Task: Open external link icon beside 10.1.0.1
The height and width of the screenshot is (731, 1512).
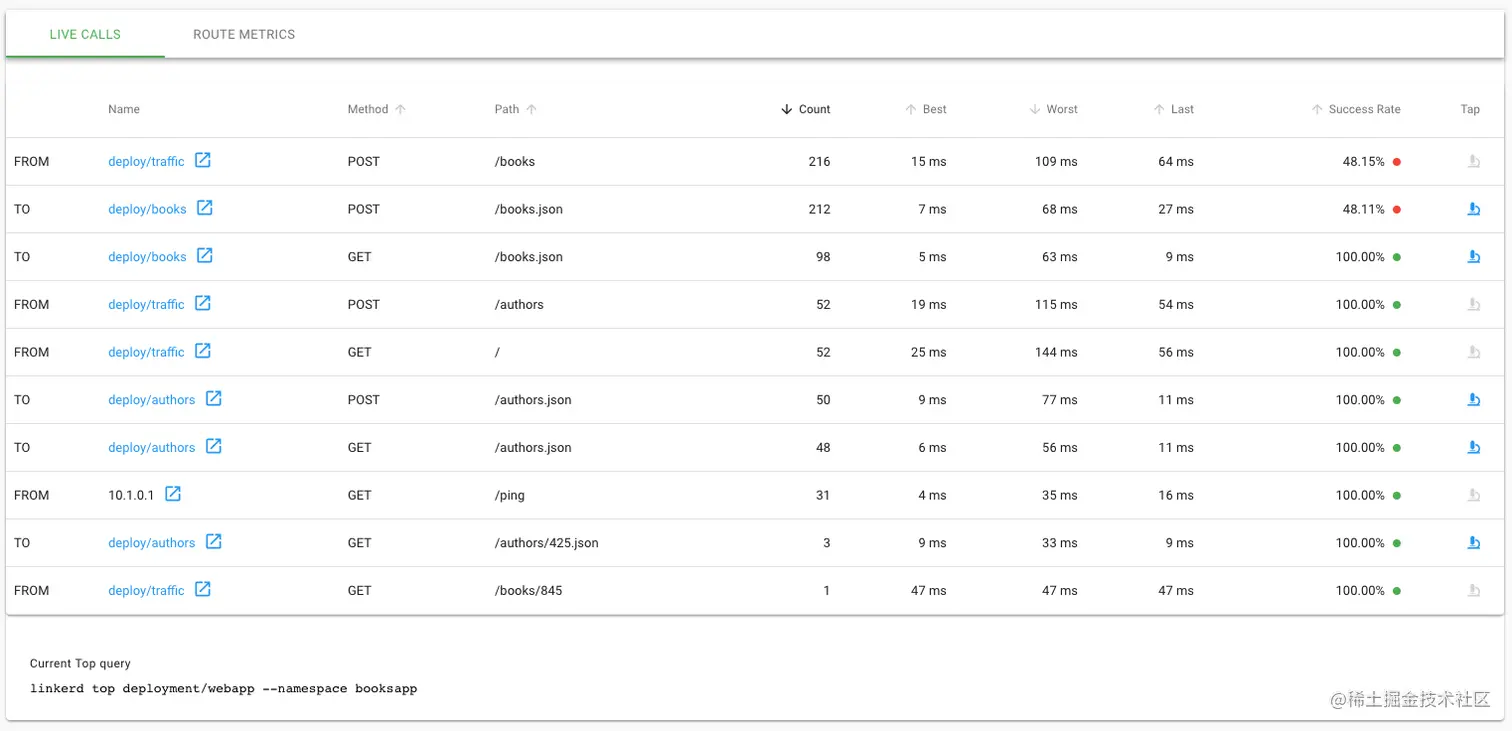Action: click(173, 494)
